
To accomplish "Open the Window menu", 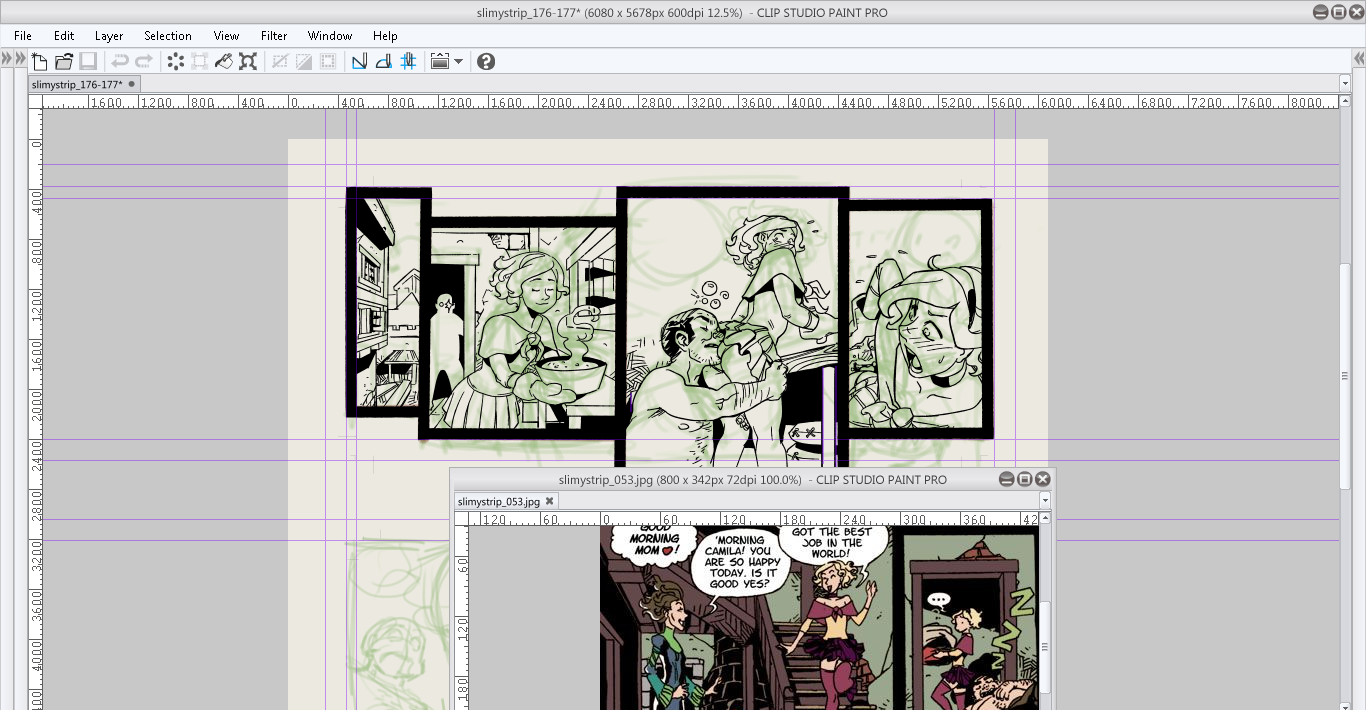I will coord(330,36).
